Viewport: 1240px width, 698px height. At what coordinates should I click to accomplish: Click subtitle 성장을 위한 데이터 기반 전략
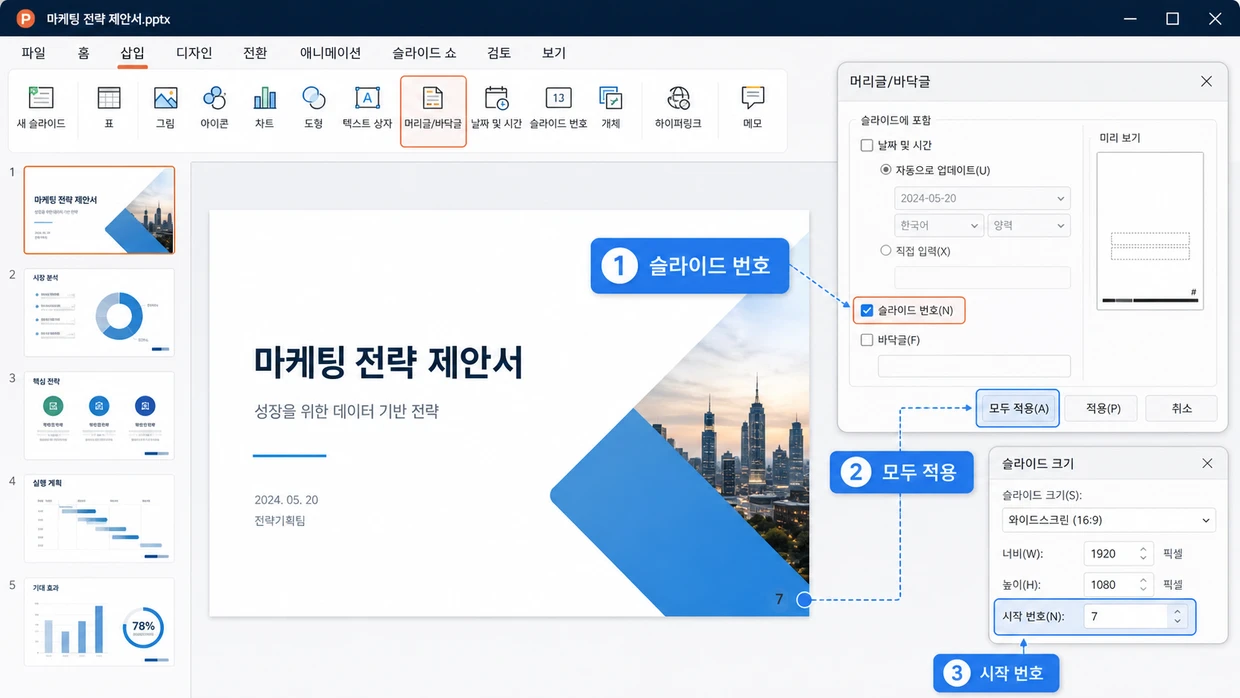click(346, 411)
